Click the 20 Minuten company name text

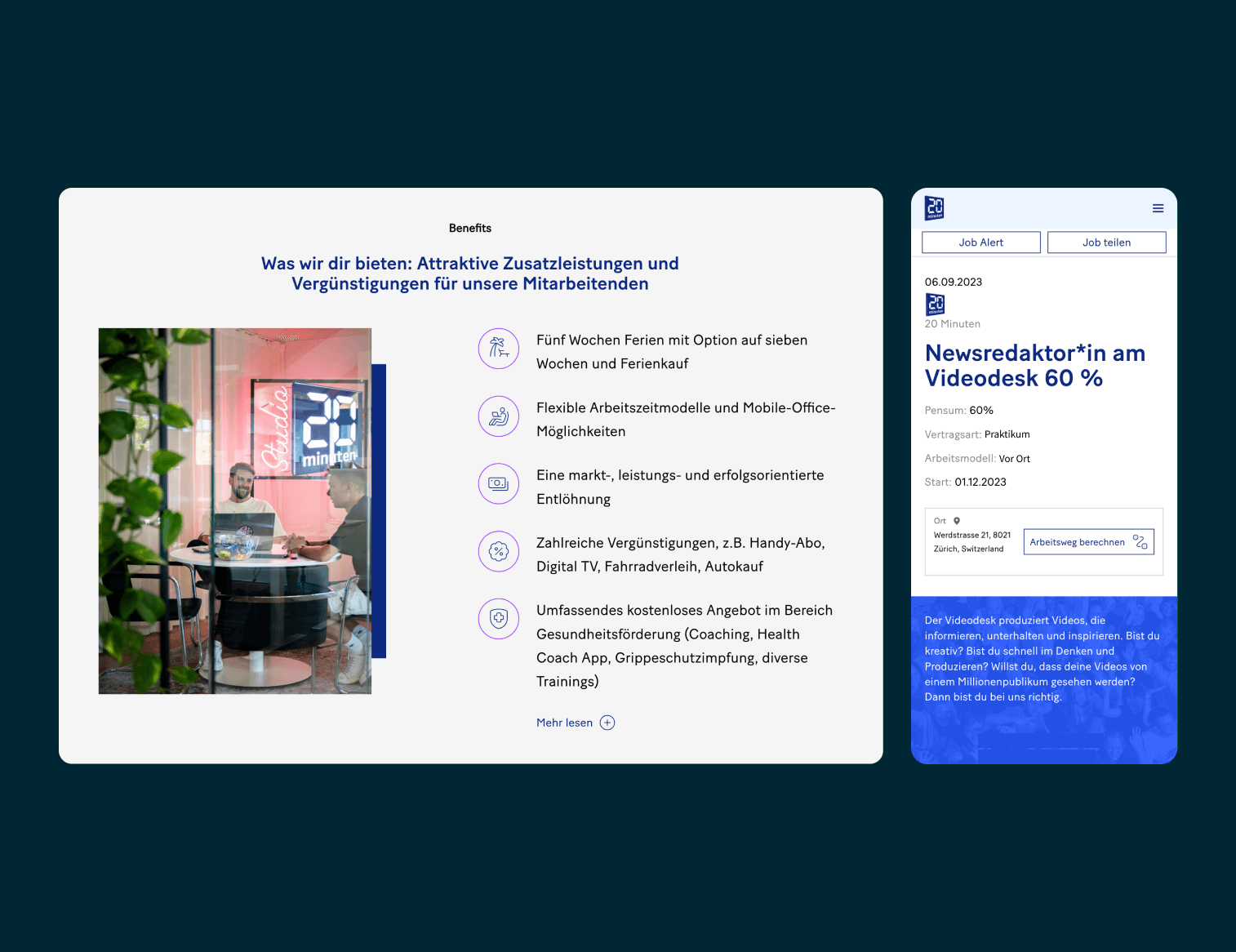[952, 324]
